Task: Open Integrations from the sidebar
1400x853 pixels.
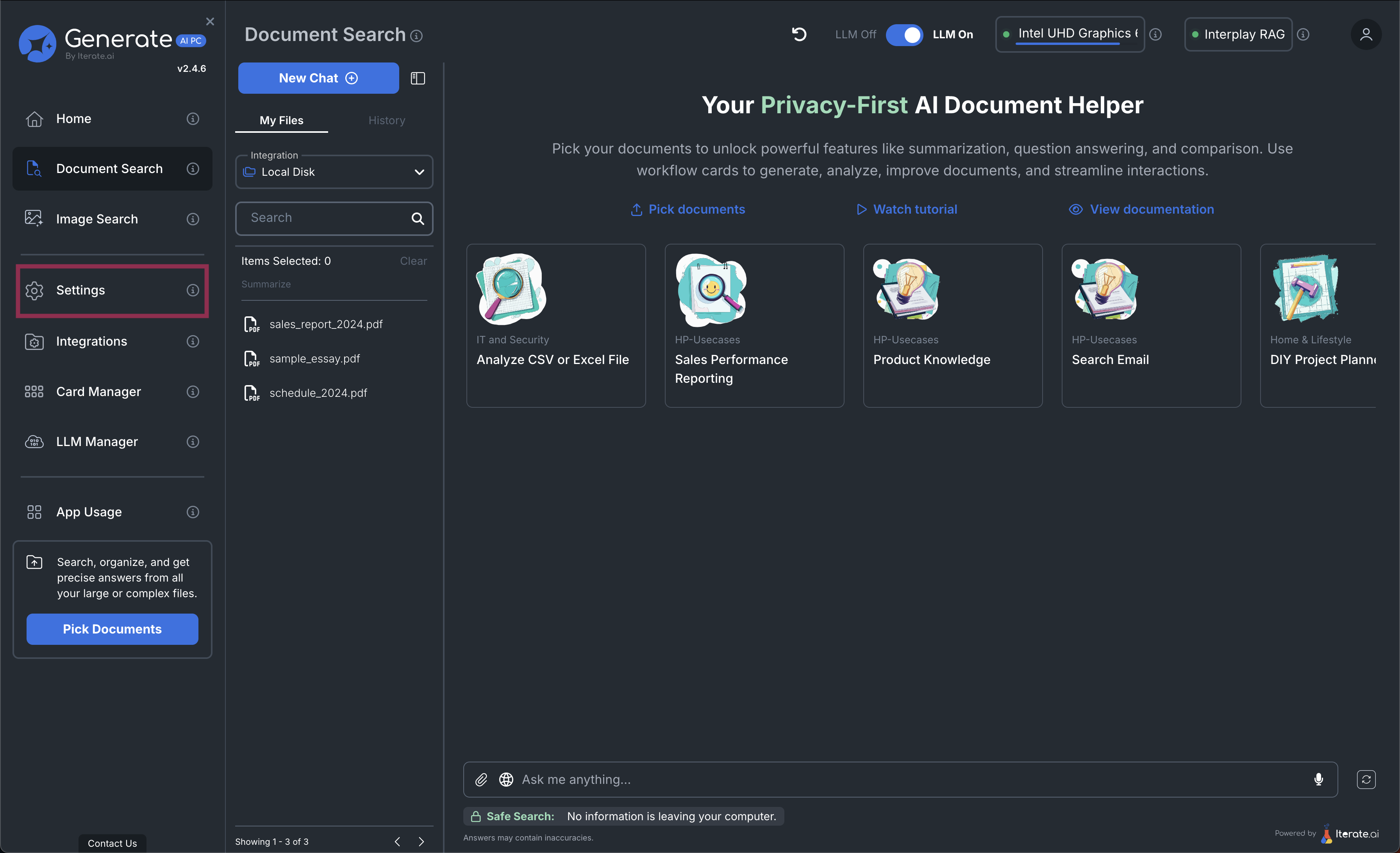Action: 112,341
